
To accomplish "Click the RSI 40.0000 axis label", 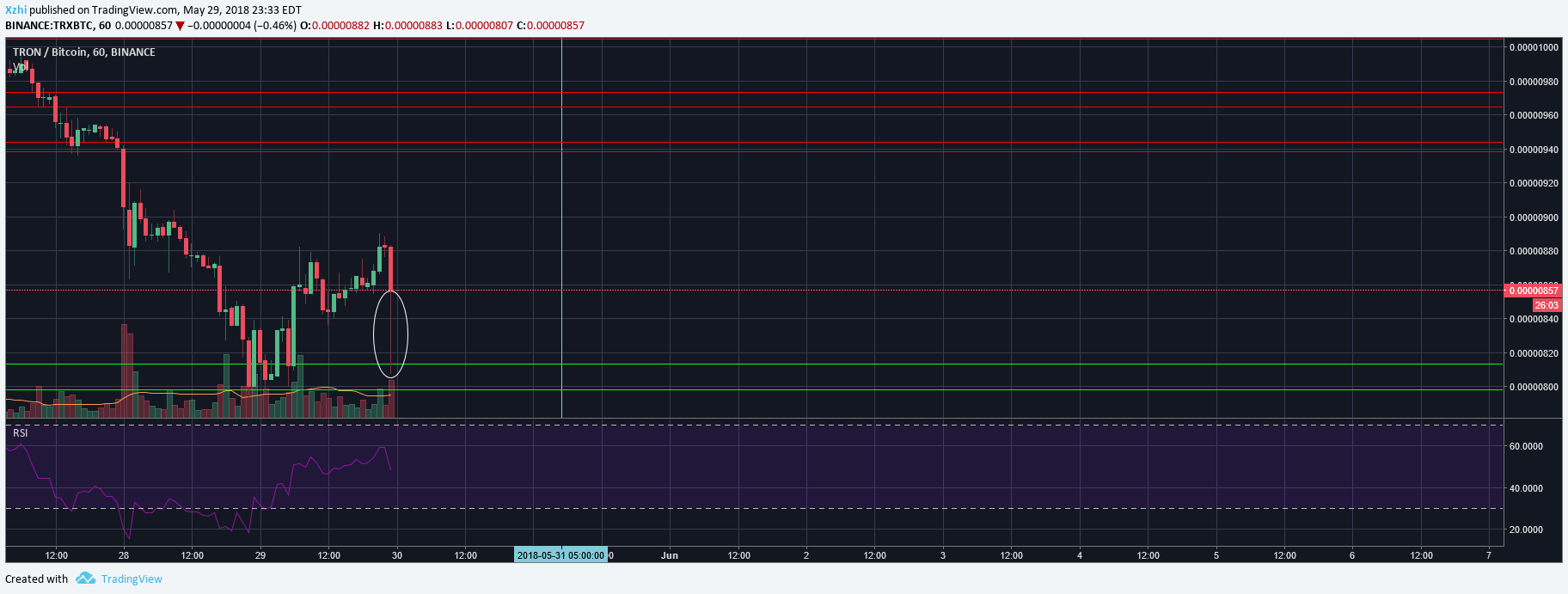I will tap(1526, 488).
